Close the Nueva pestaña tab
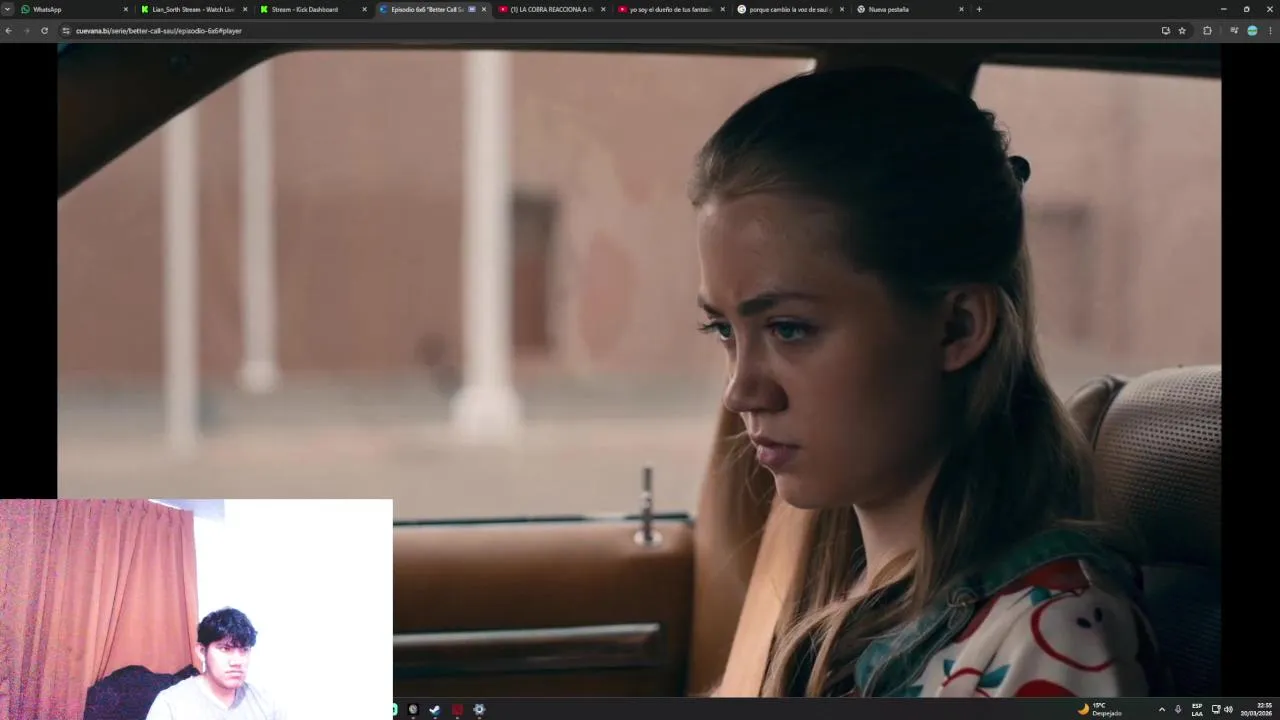Screen dimensions: 1280x720 (961, 9)
